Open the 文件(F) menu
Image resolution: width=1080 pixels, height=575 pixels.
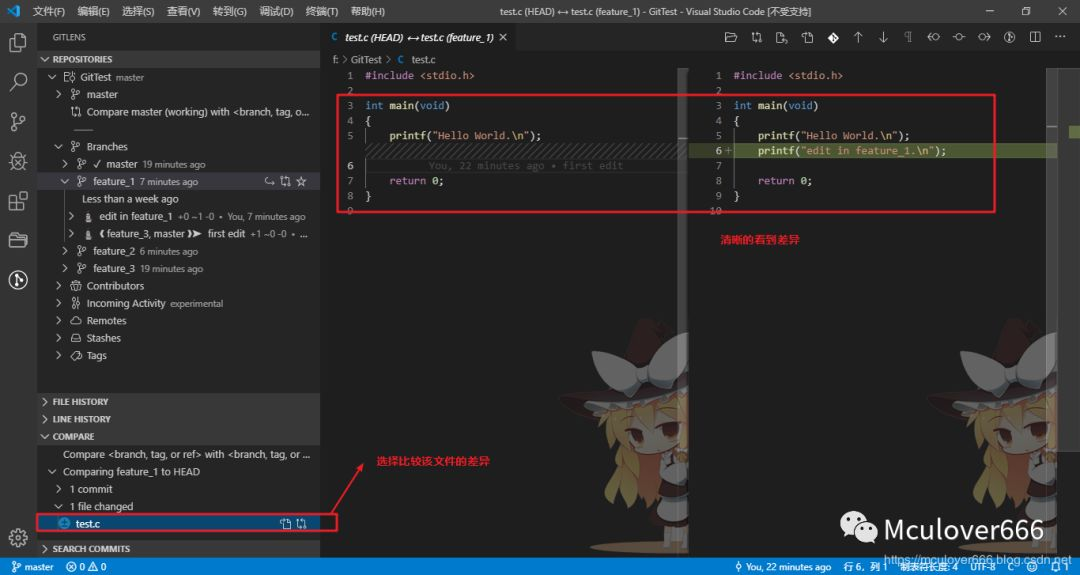pyautogui.click(x=49, y=11)
